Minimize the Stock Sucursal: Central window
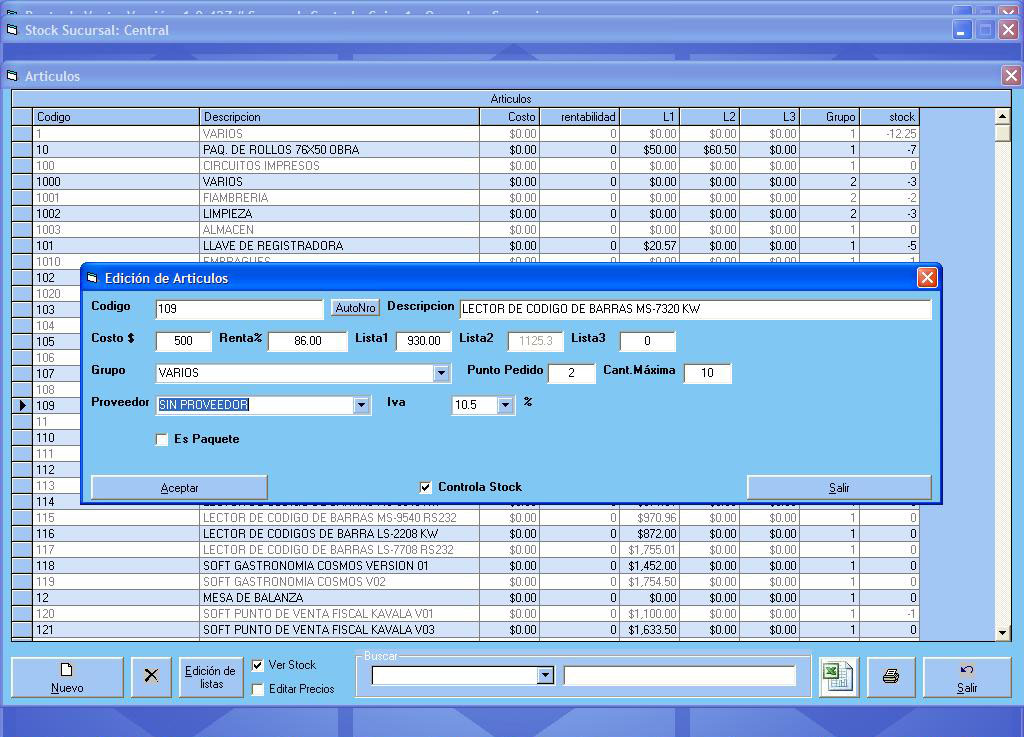Screen dimensions: 1024x737 962,30
